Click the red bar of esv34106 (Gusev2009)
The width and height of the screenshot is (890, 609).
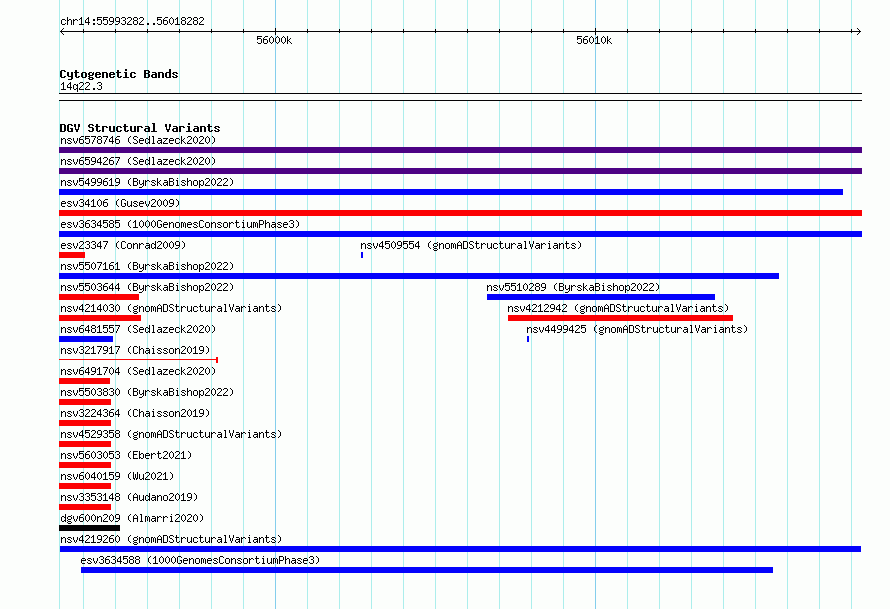pos(460,213)
